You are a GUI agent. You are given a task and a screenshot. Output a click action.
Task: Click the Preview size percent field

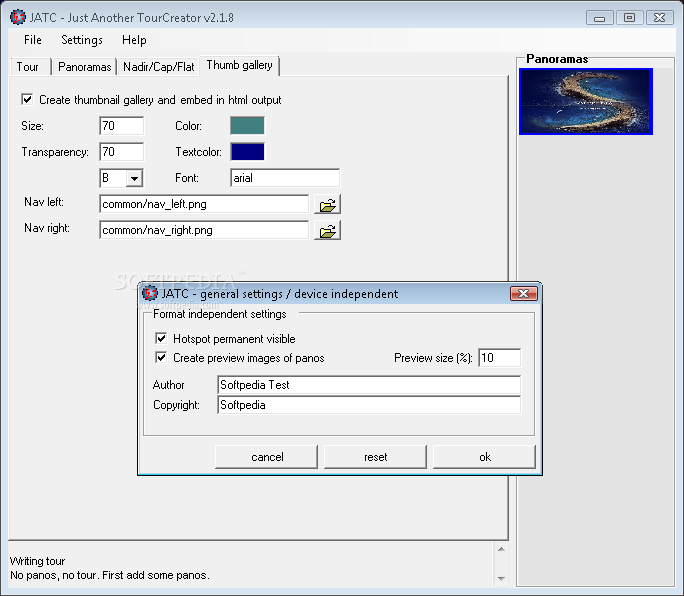click(499, 358)
